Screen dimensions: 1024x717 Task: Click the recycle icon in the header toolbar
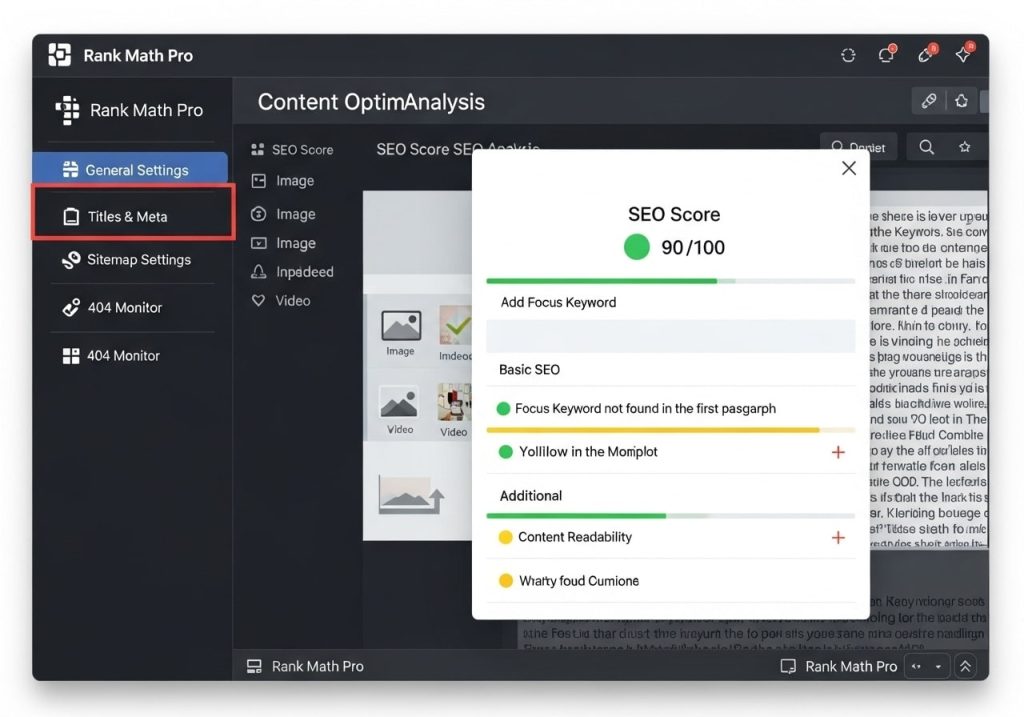click(961, 101)
